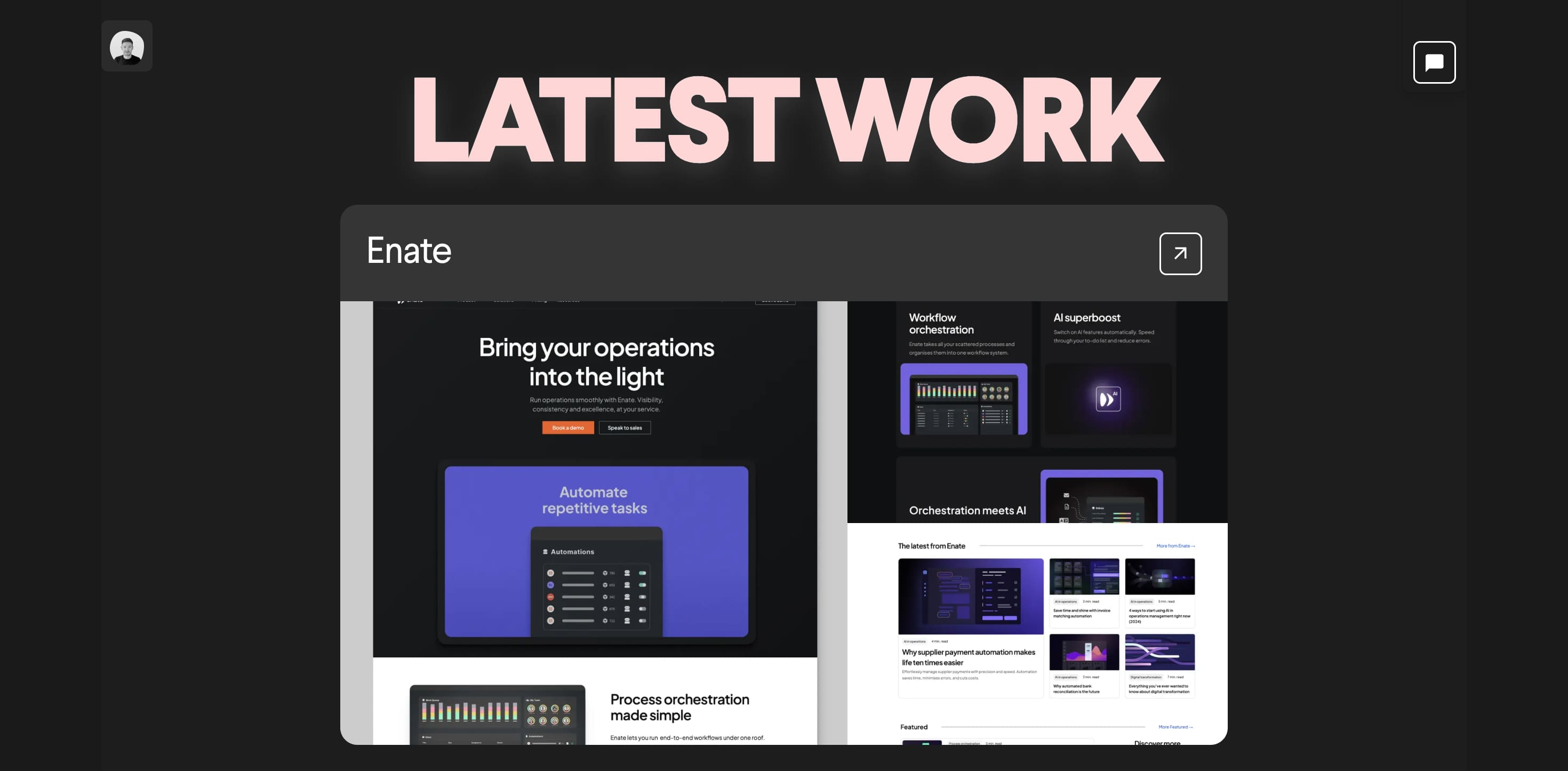Image resolution: width=1568 pixels, height=771 pixels.
Task: Click the Speak to sales button
Action: pos(625,428)
